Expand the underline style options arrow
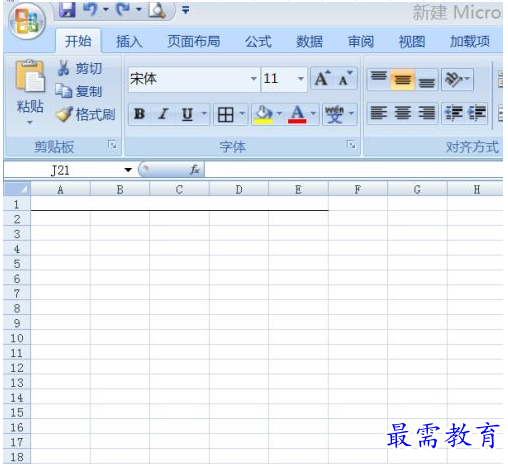This screenshot has width=508, height=467. (x=204, y=114)
